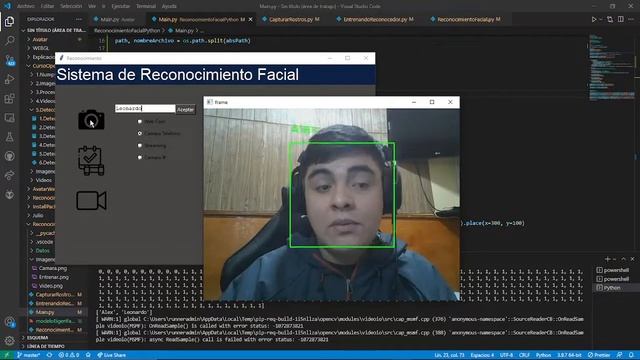Click the name input field containing Leonardo
Screen dimensions: 640x360
(x=145, y=108)
